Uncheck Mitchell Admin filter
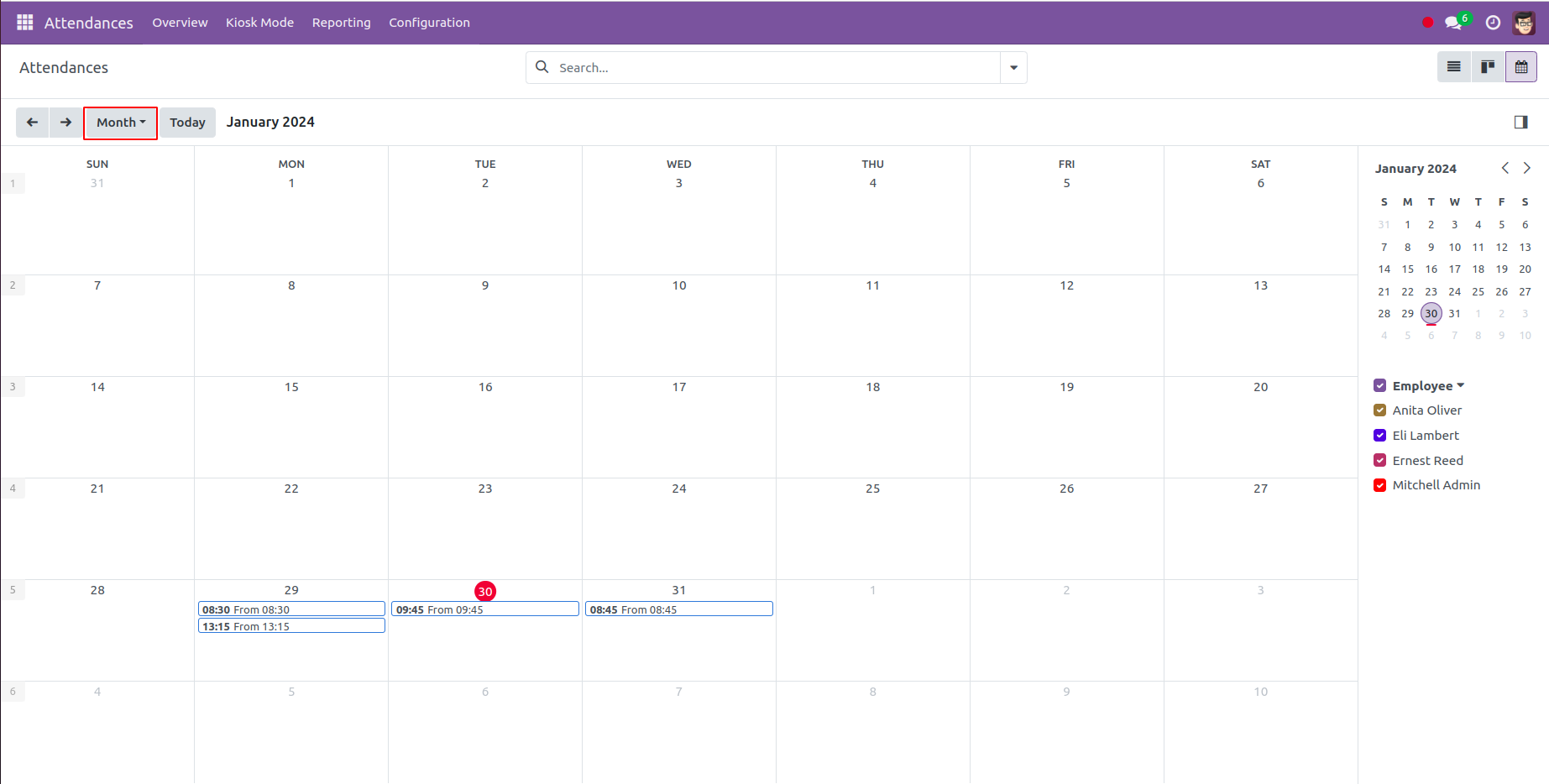This screenshot has width=1549, height=784. tap(1379, 485)
